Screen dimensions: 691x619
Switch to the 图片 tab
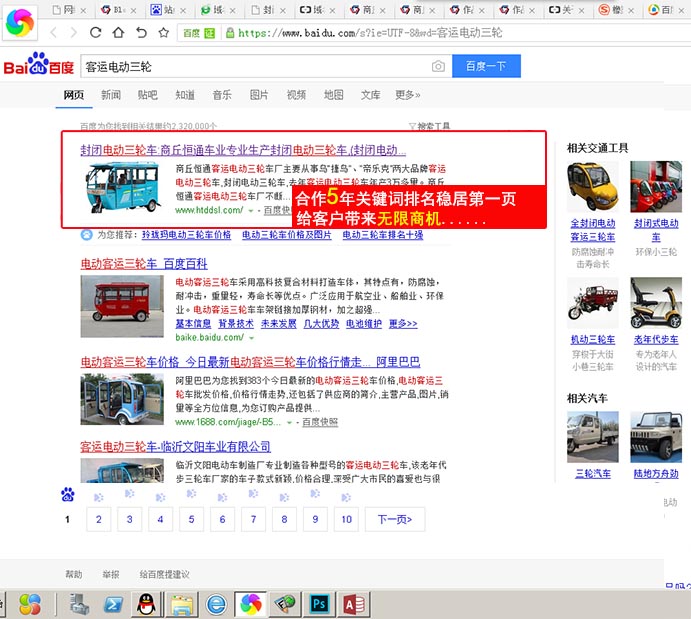[x=259, y=95]
